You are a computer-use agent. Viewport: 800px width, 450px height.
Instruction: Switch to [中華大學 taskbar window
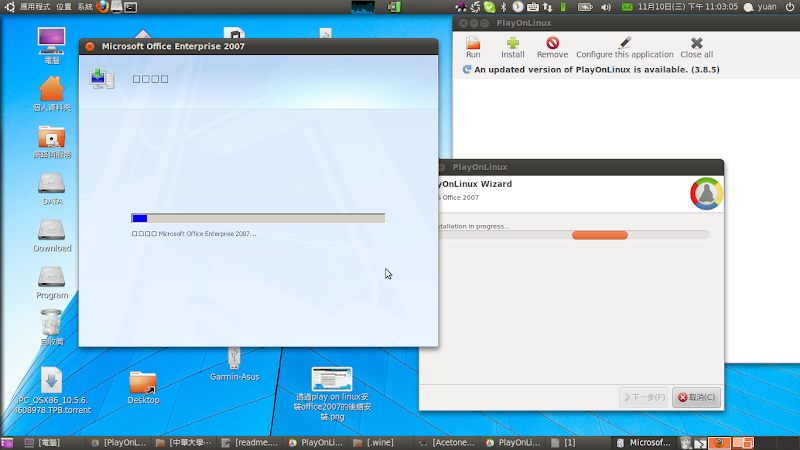(184, 443)
